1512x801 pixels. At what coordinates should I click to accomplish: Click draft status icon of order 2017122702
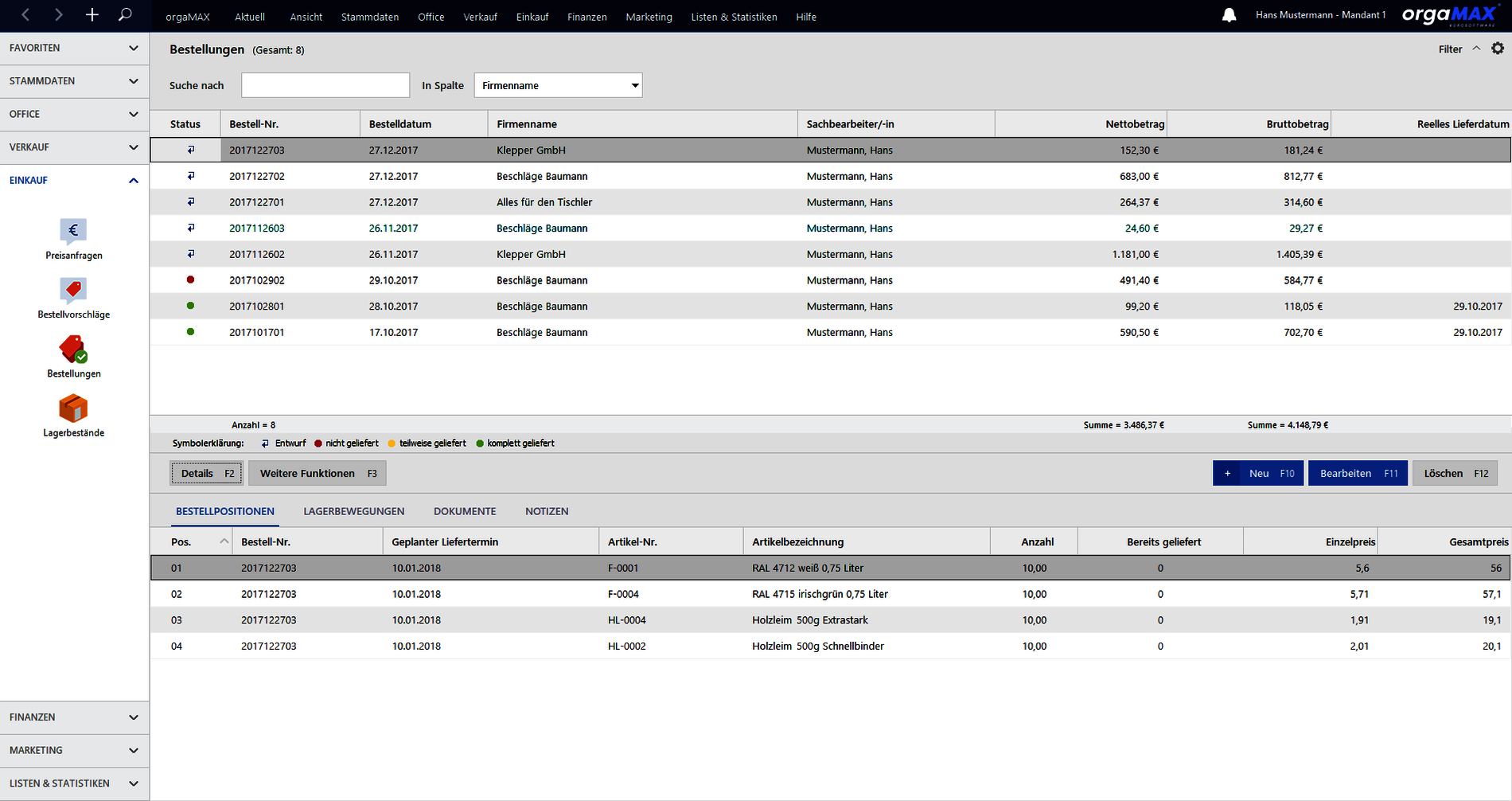click(190, 176)
